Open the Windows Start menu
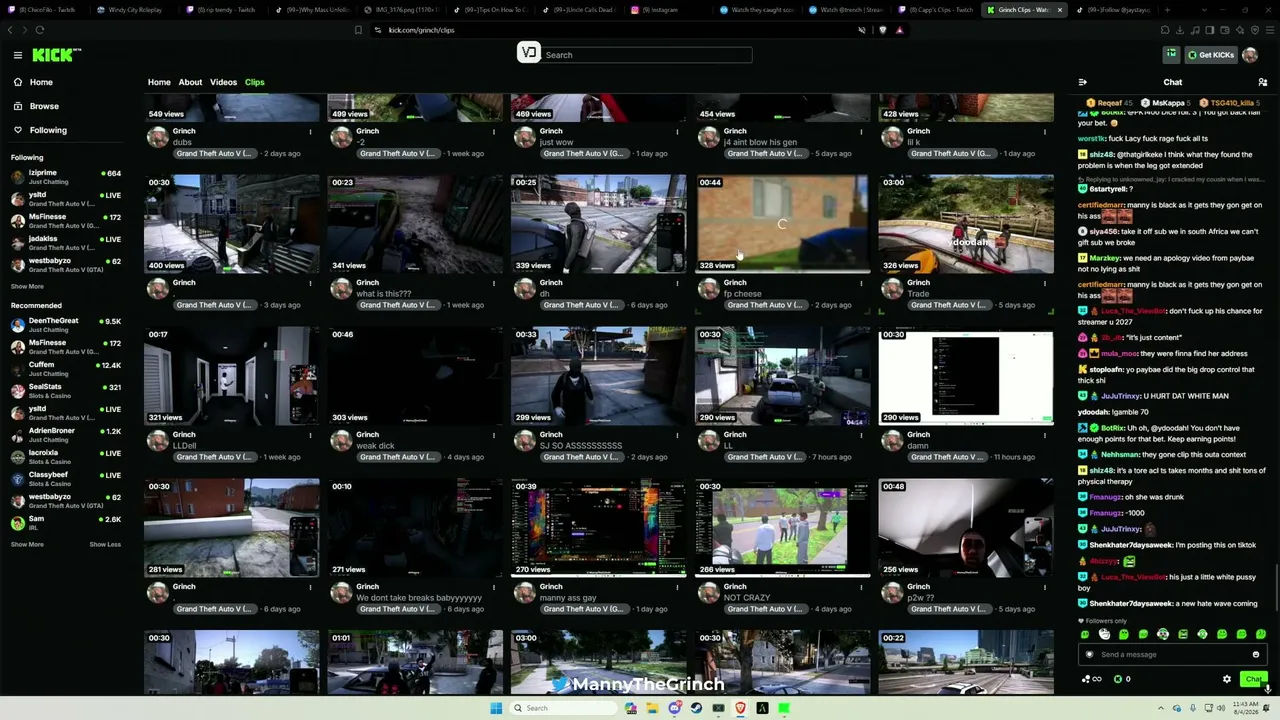This screenshot has height=720, width=1280. [x=496, y=708]
